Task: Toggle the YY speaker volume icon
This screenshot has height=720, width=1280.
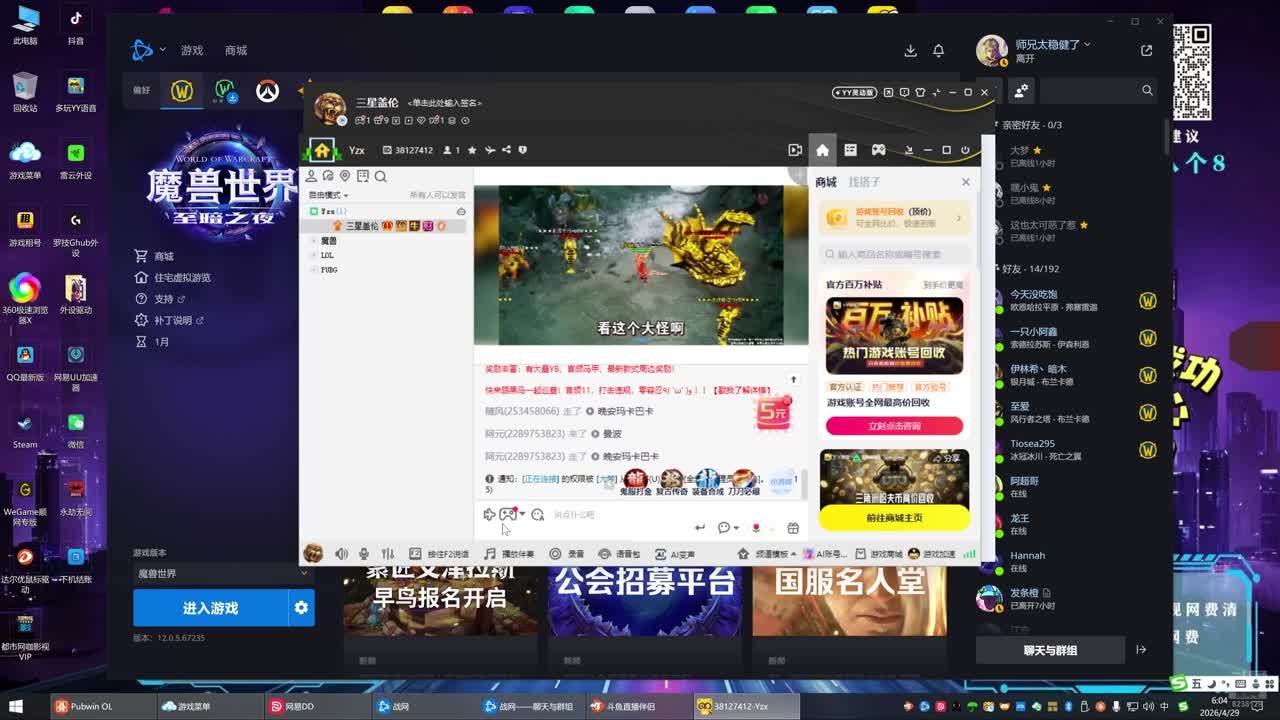Action: click(x=341, y=554)
